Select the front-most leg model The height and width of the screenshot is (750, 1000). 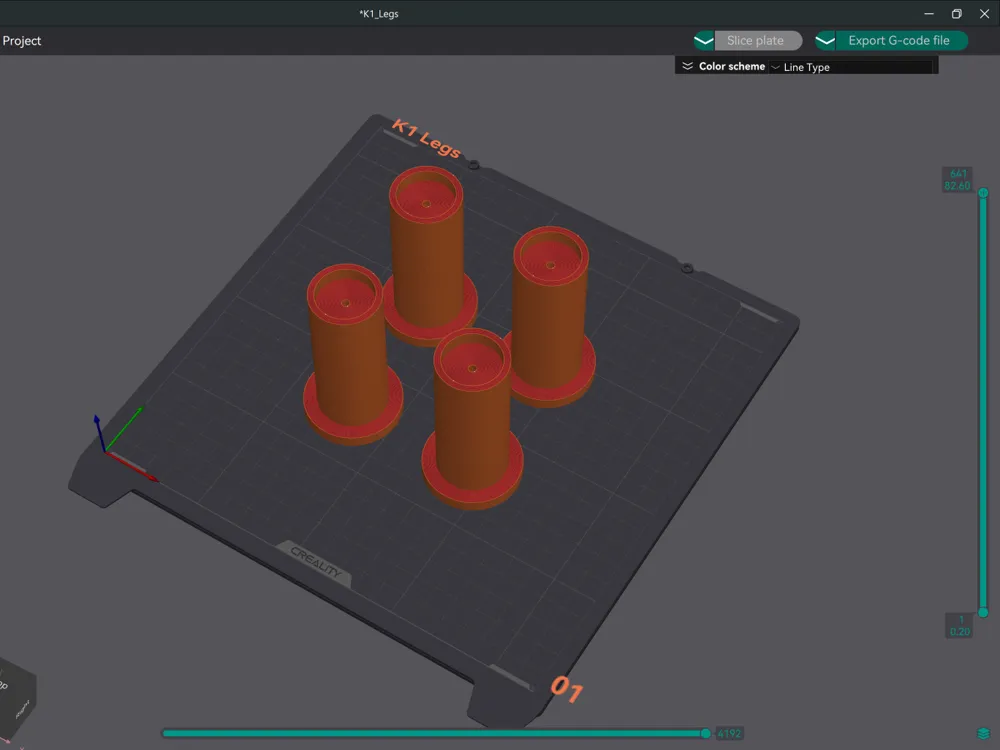[x=472, y=419]
